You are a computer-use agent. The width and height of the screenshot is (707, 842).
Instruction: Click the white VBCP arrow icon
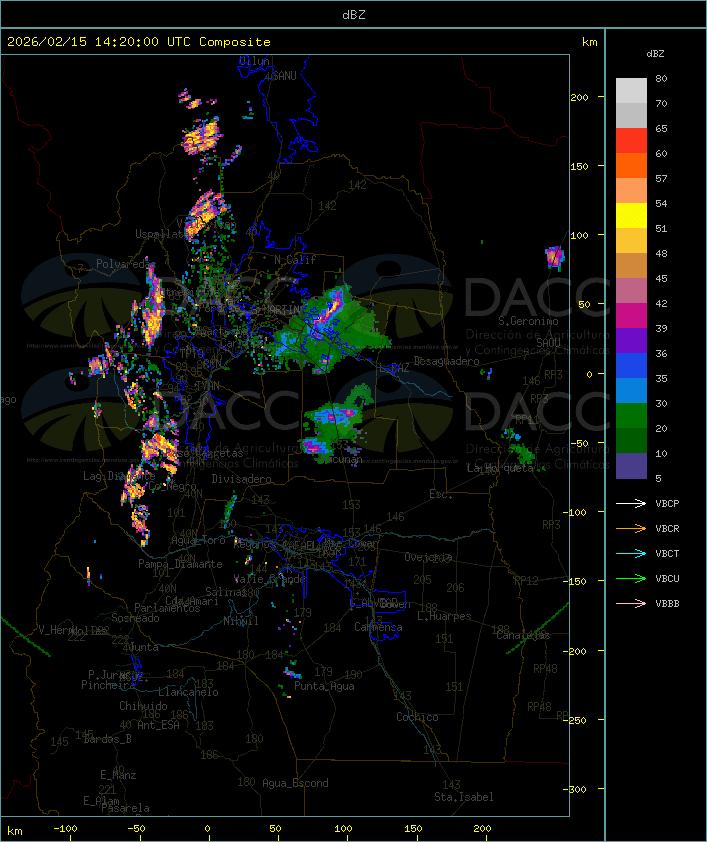coord(631,504)
